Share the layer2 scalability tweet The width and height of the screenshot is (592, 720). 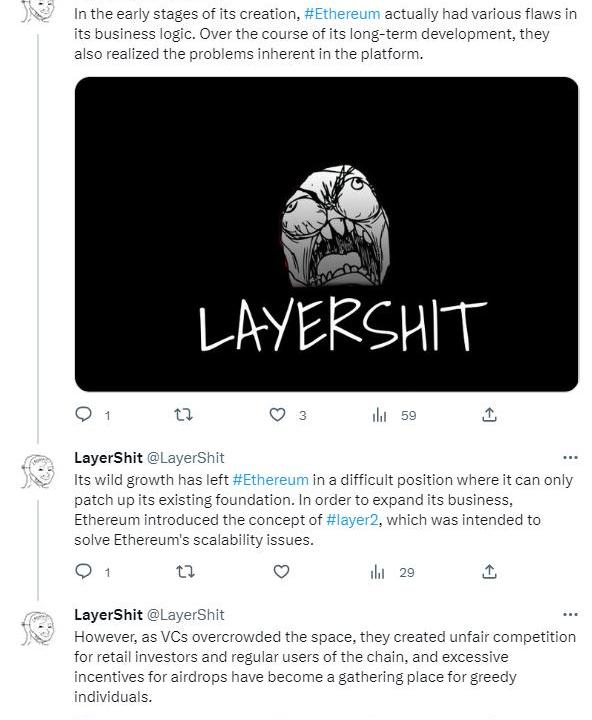click(x=489, y=572)
